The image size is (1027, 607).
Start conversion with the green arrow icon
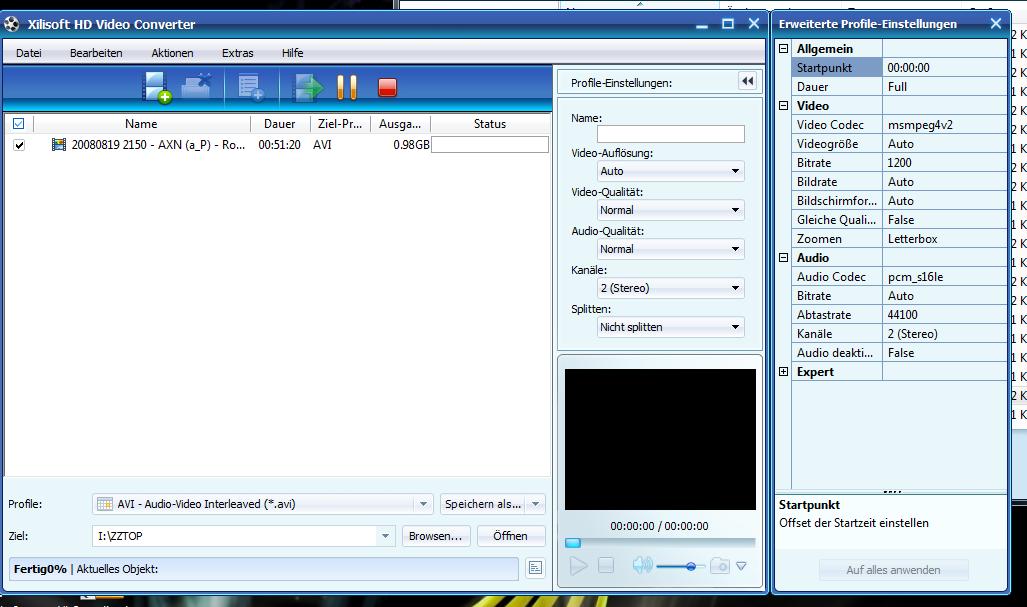(307, 87)
